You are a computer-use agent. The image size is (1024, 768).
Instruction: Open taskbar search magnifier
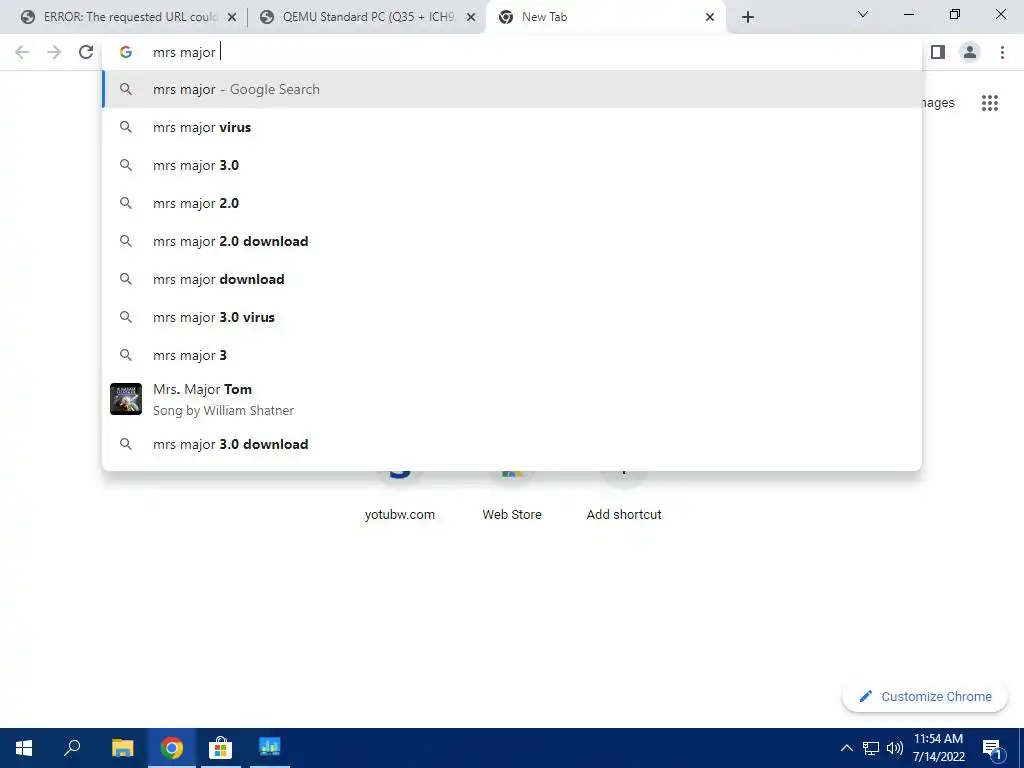pyautogui.click(x=72, y=748)
